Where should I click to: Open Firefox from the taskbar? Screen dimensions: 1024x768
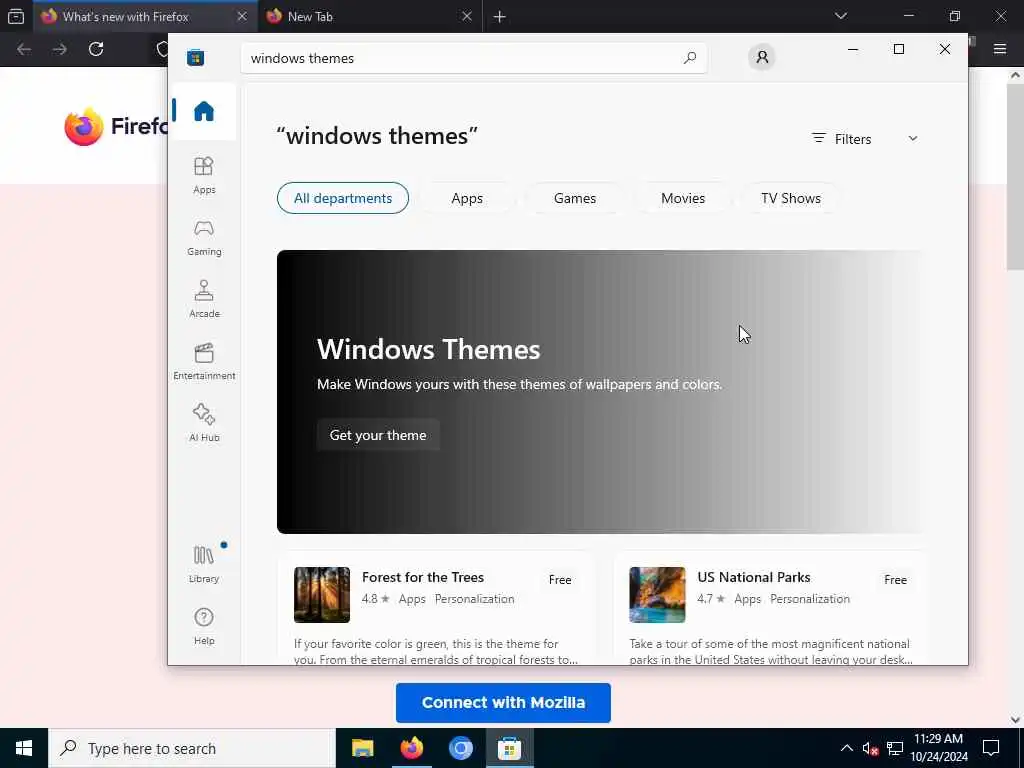[411, 748]
